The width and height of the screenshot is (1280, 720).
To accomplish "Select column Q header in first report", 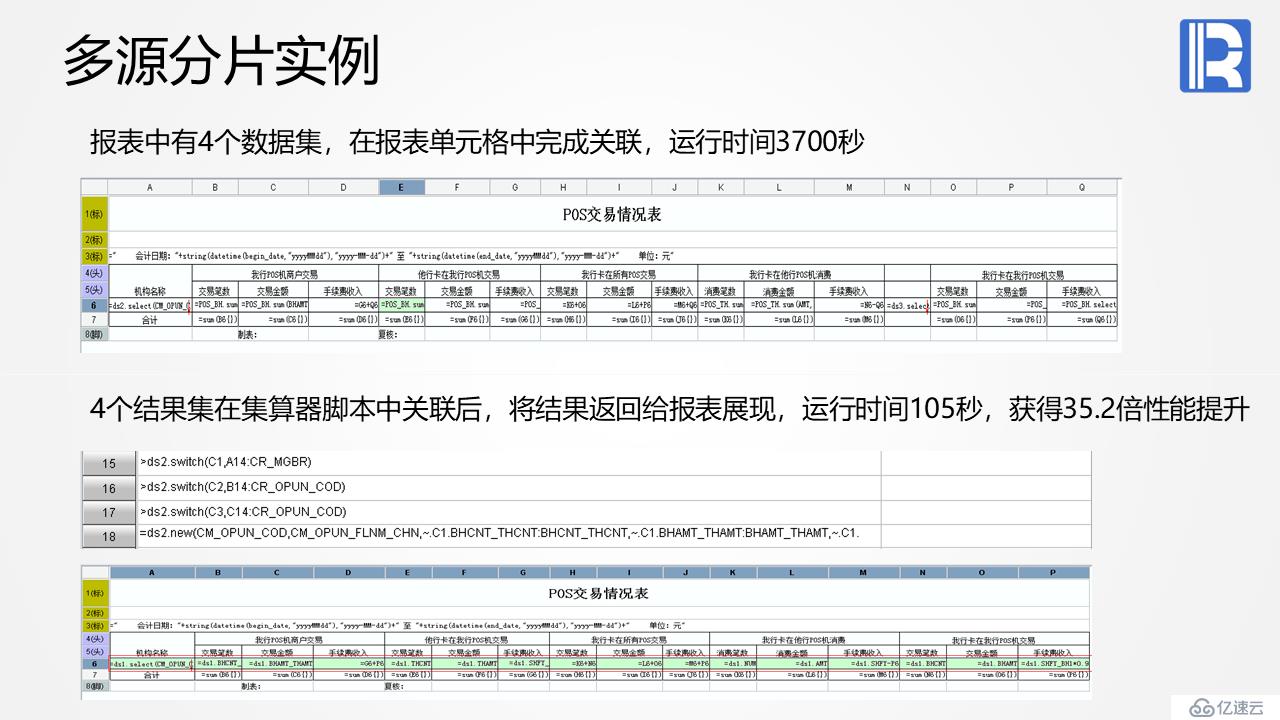I will point(1082,187).
